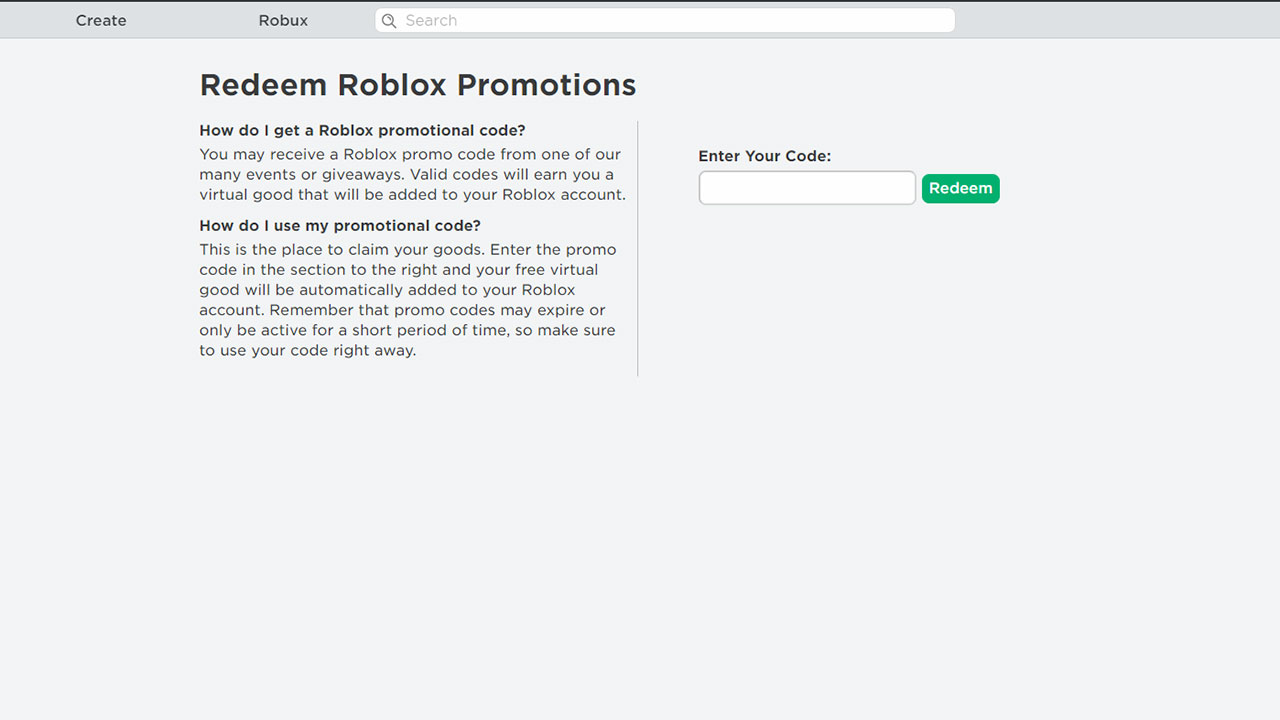Image resolution: width=1280 pixels, height=720 pixels.
Task: Click the line starting 'You may receive a Roblox'
Action: point(410,155)
